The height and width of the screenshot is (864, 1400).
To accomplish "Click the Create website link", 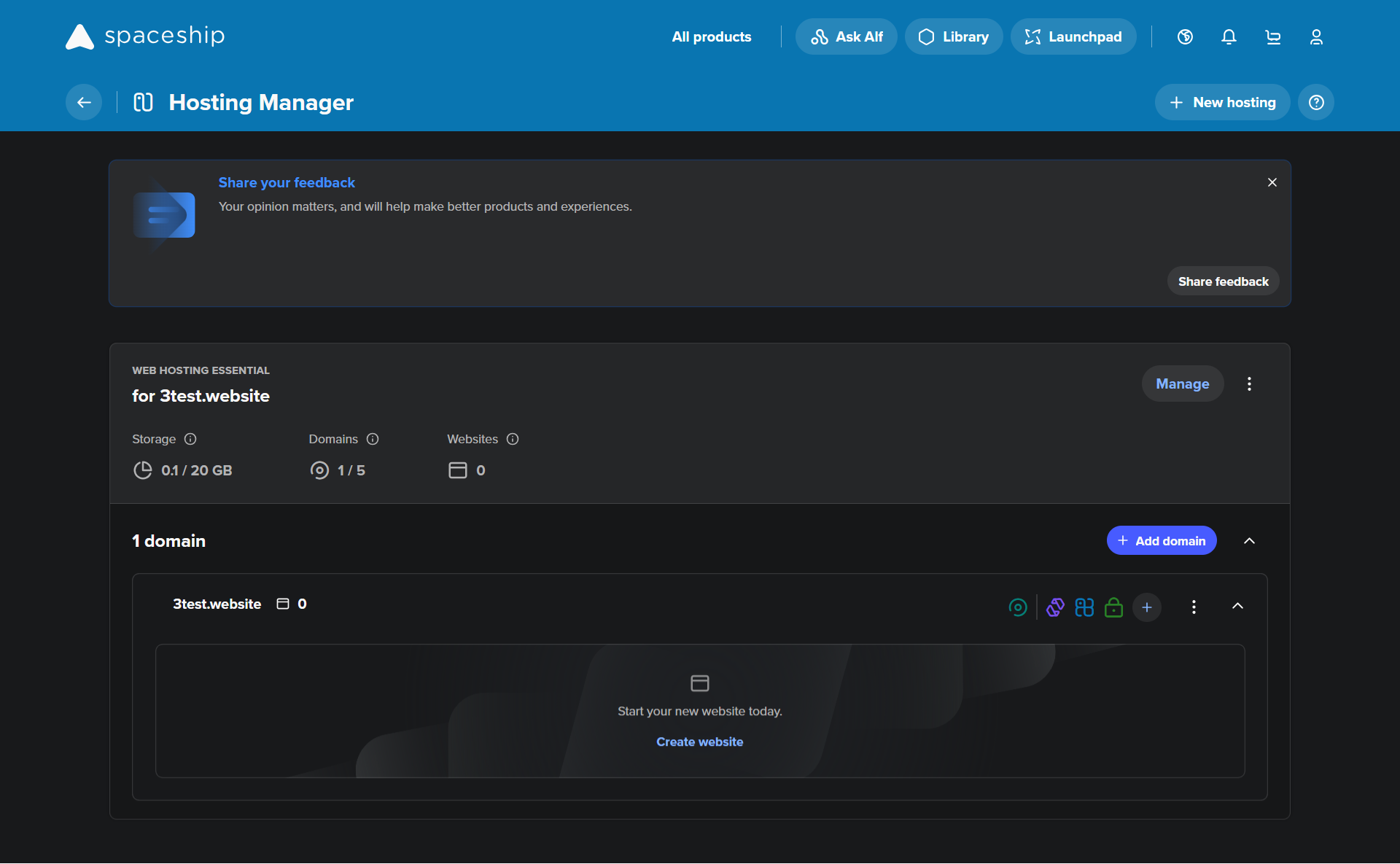I will pyautogui.click(x=700, y=742).
